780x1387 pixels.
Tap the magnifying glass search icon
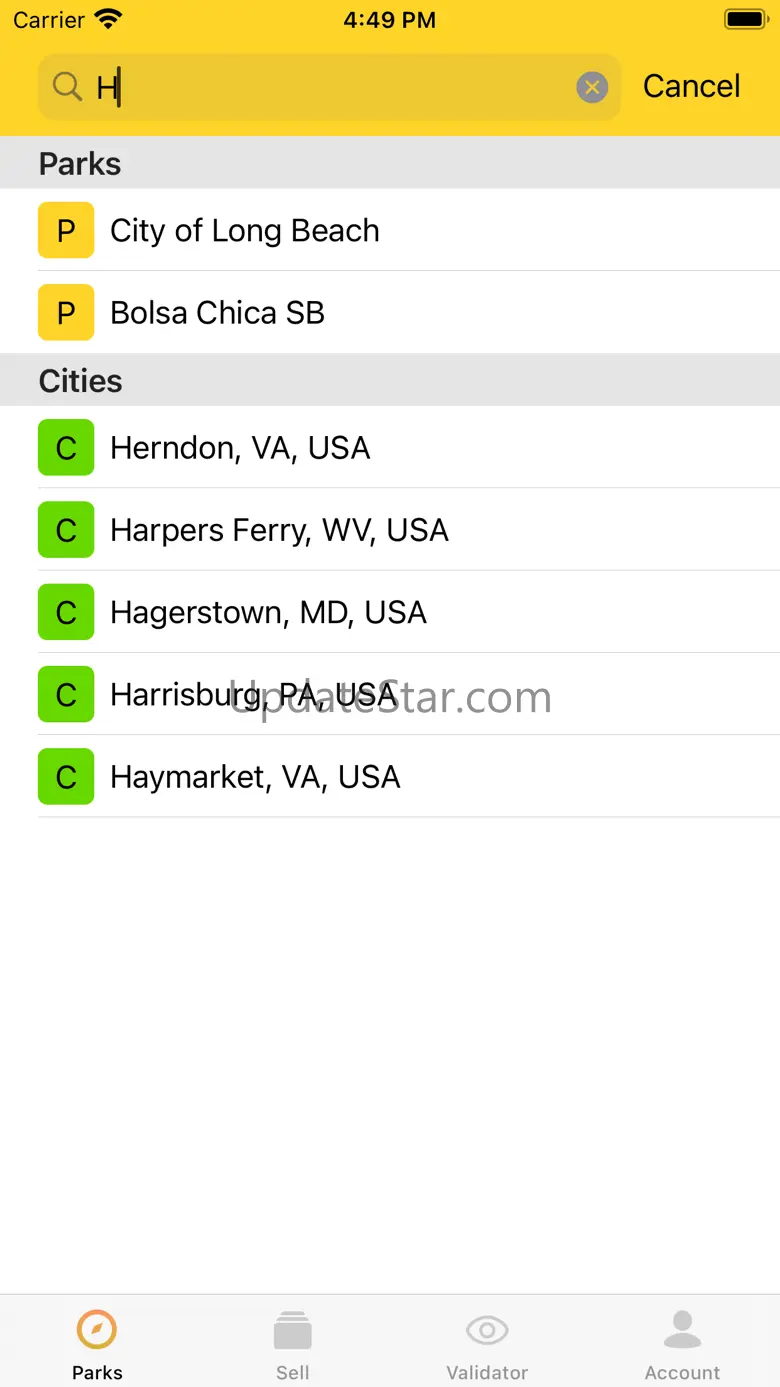coord(67,87)
